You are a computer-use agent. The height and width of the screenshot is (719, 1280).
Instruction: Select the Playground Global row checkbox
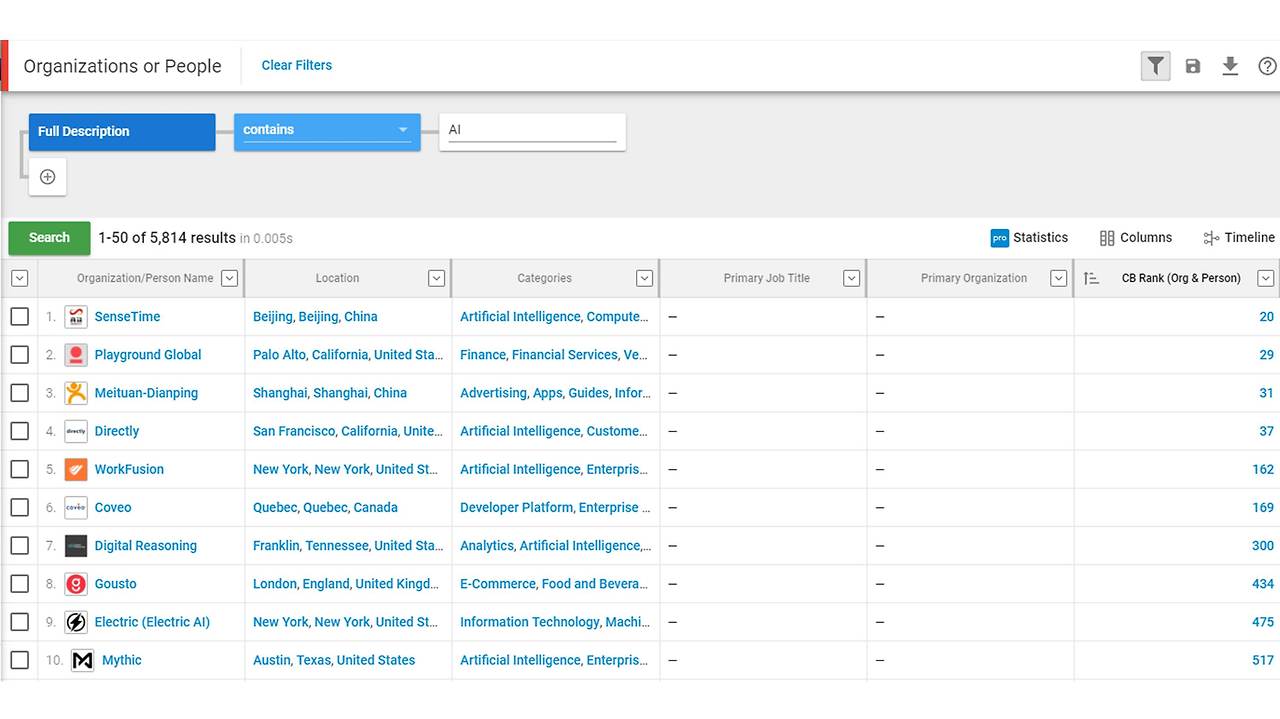[x=20, y=355]
